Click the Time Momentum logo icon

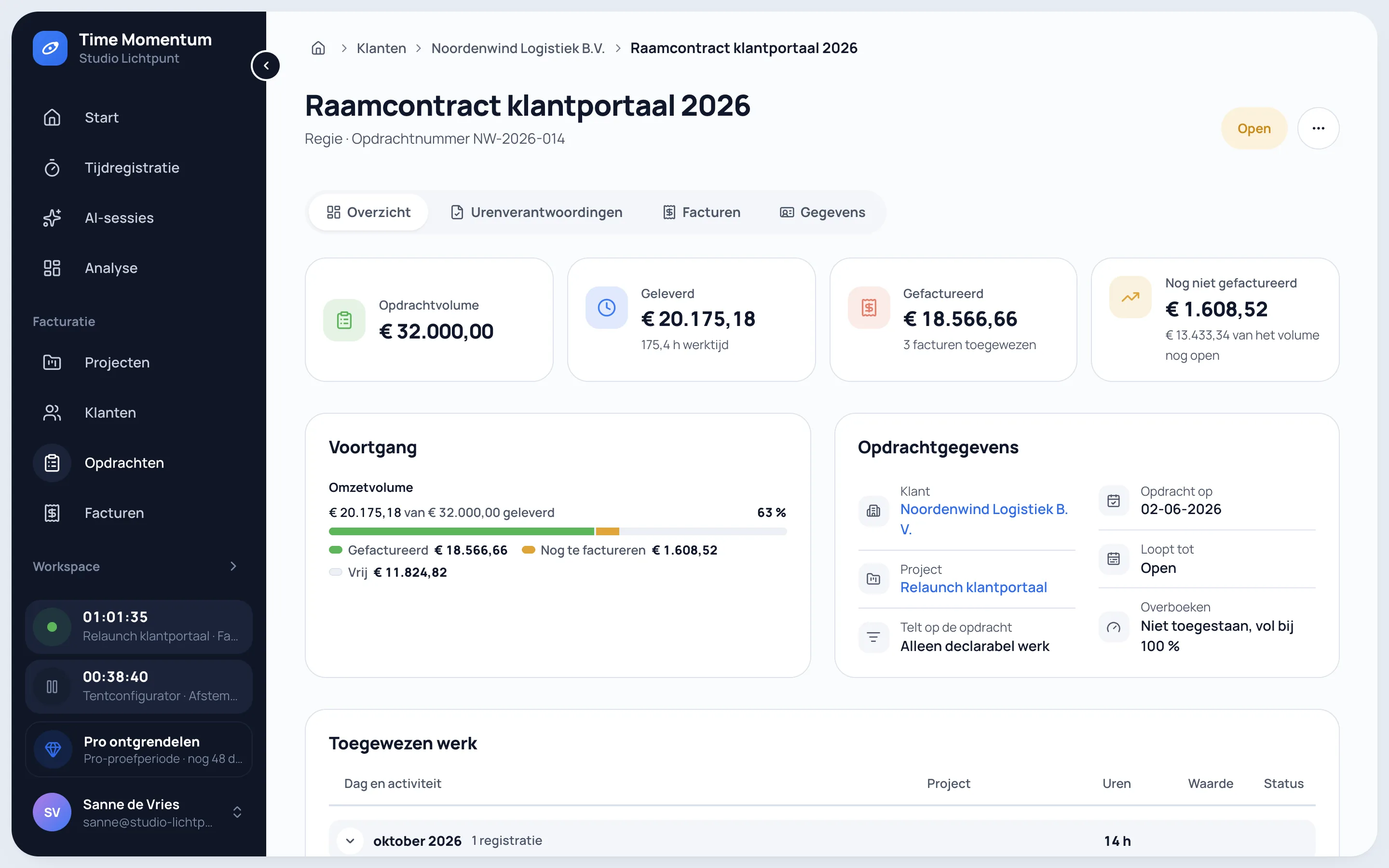coord(50,48)
